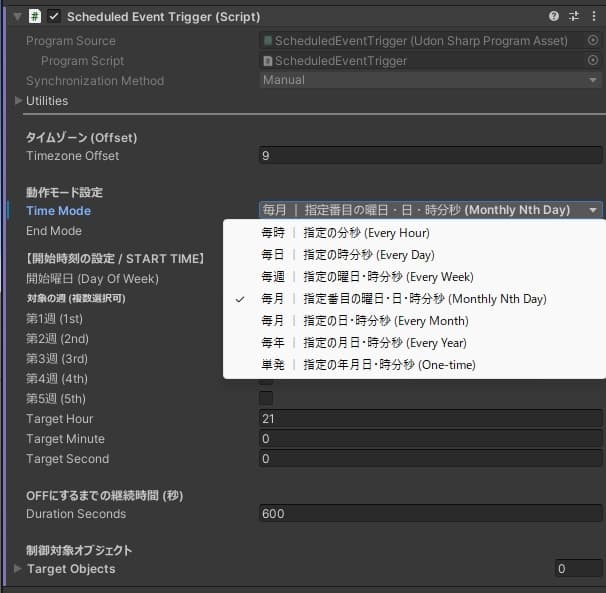Click the Target Objects size field
The image size is (606, 593).
click(578, 569)
